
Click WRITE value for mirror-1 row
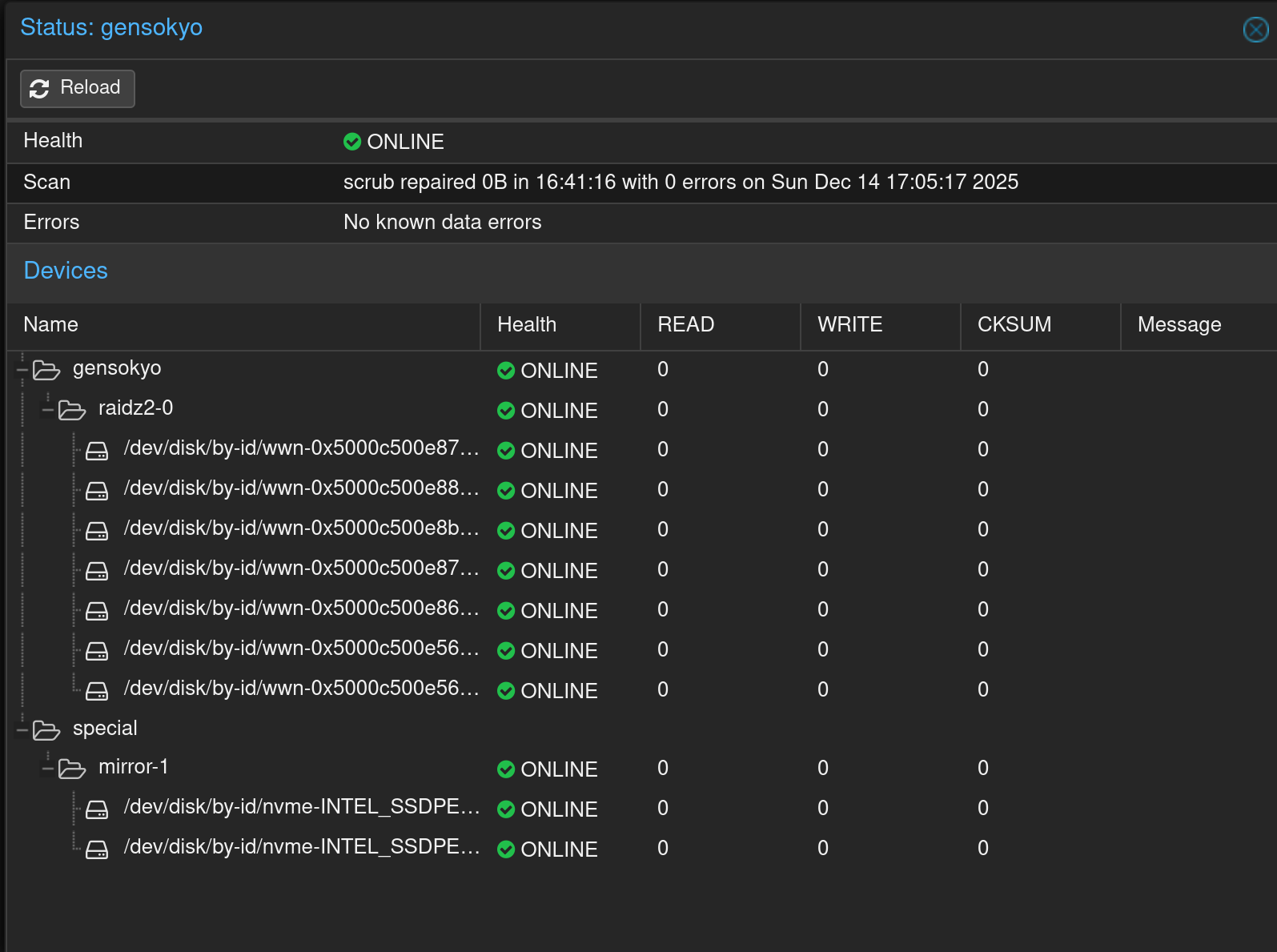(823, 769)
